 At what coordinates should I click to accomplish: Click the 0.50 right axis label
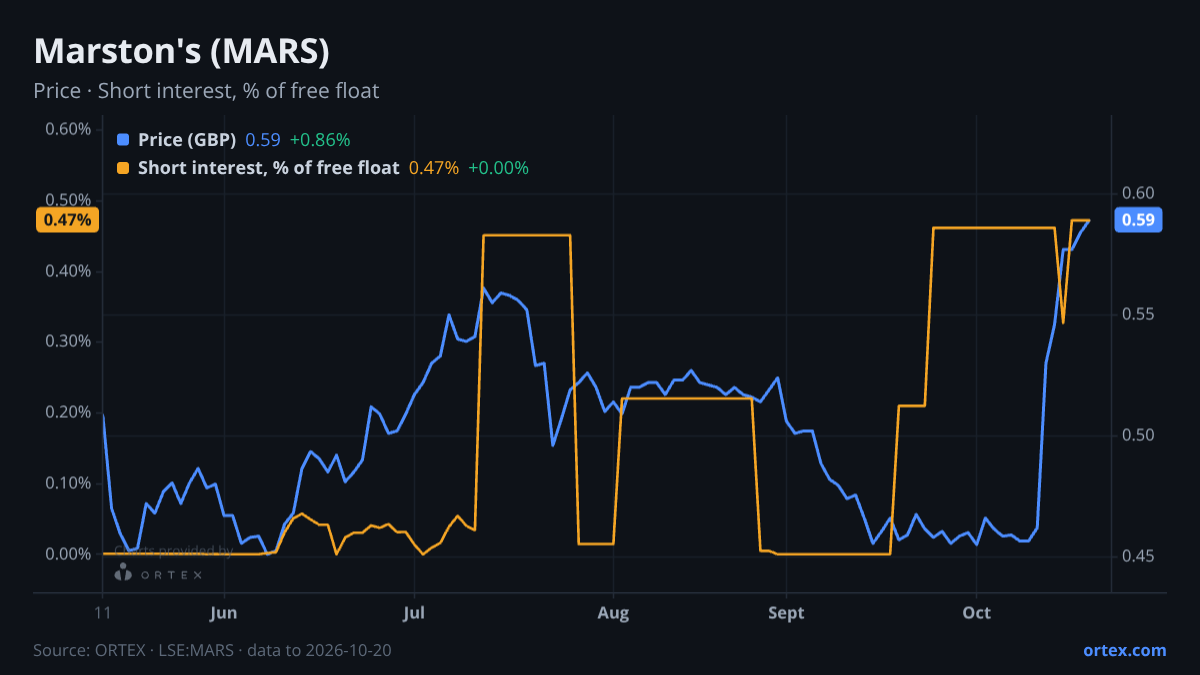click(x=1138, y=435)
